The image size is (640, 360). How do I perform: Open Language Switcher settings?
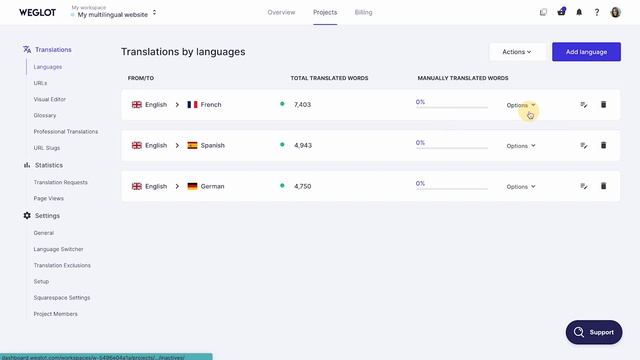pos(58,249)
